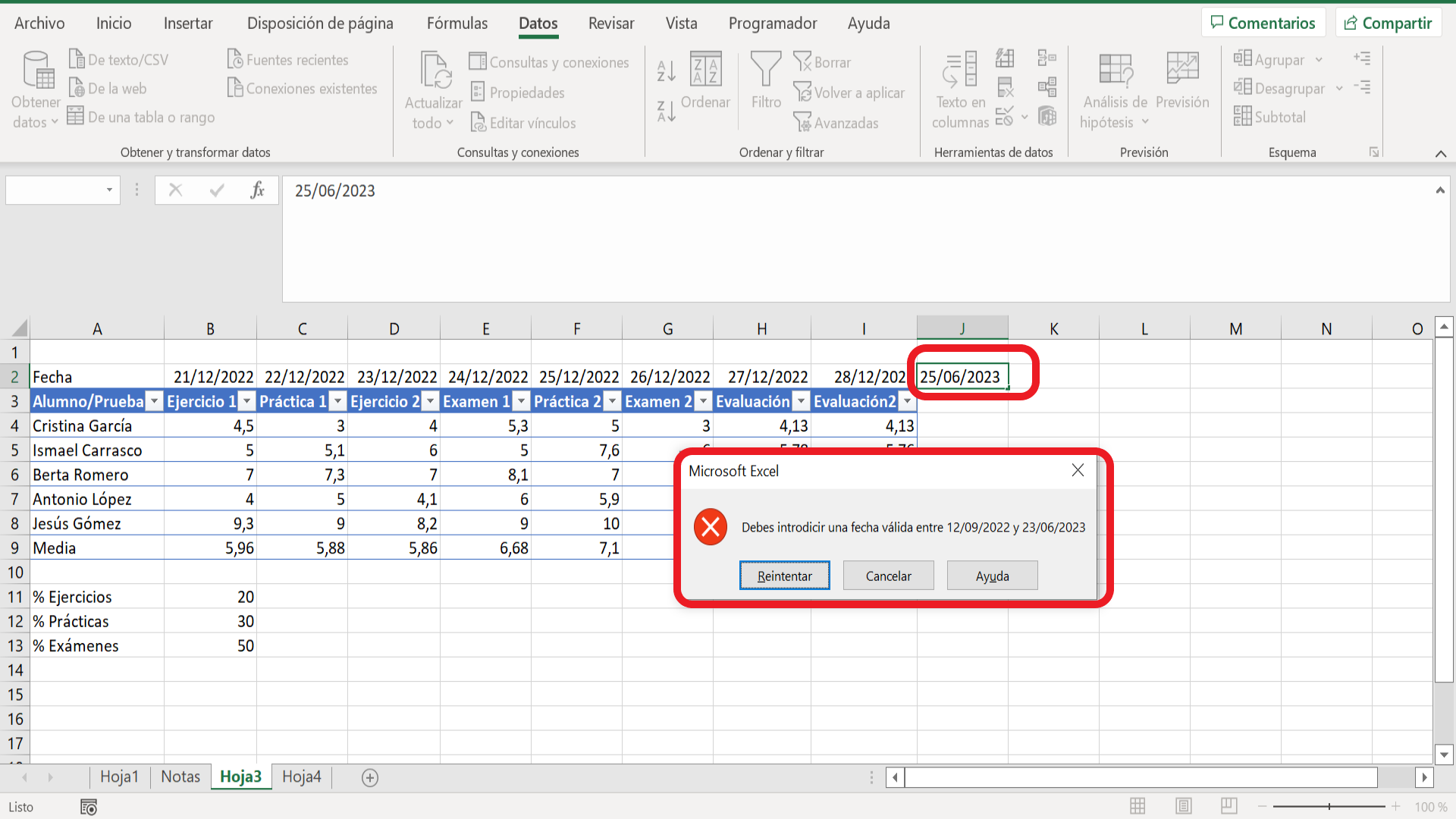Screen dimensions: 1456x819
Task: Click Reintentar in the error dialog
Action: [x=785, y=576]
